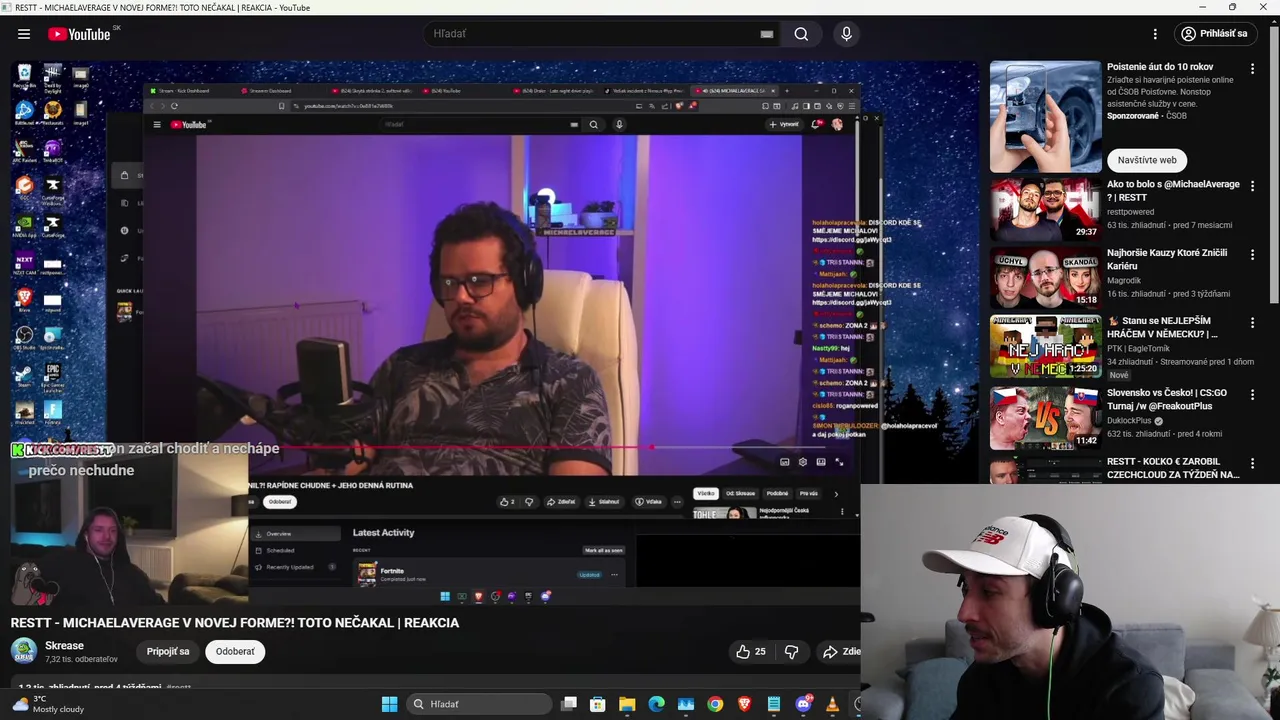The image size is (1280, 720).
Task: Open the Najhoršie Kauzy video thumbnail
Action: pos(1045,278)
